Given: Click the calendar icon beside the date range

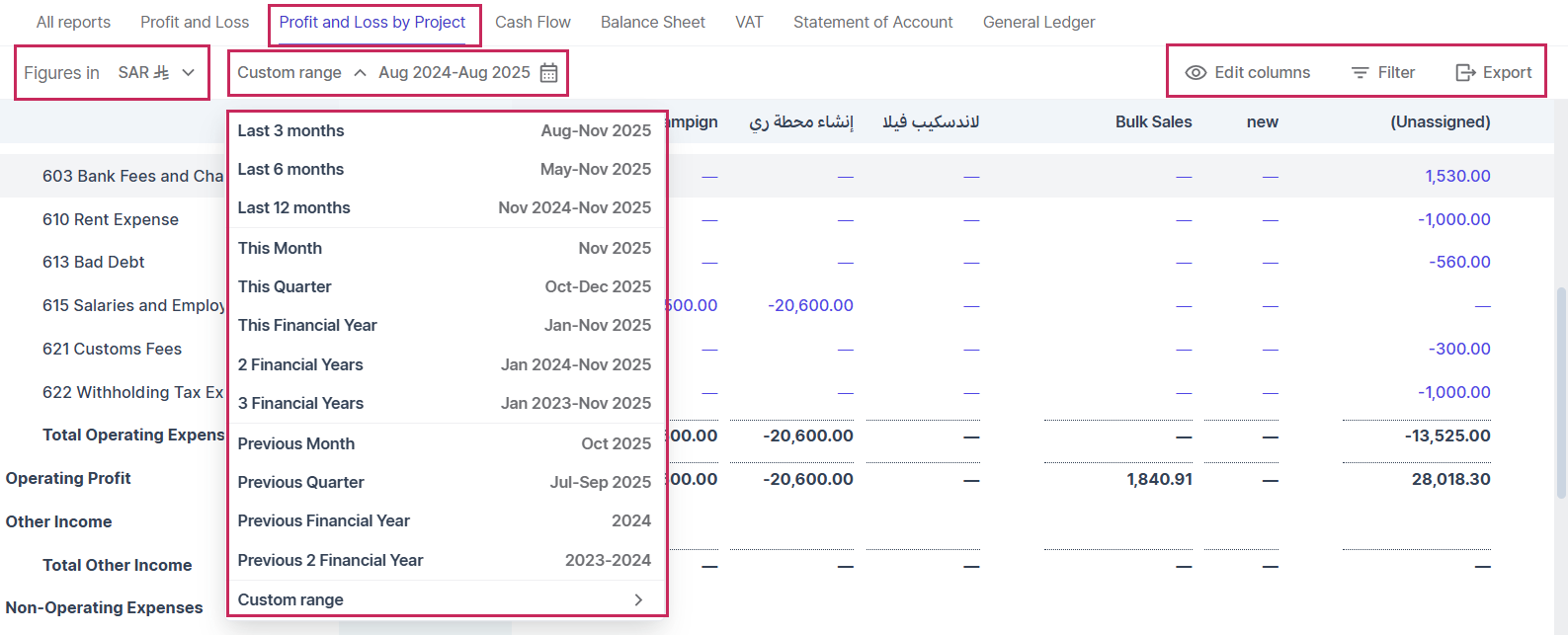Looking at the screenshot, I should pos(548,73).
